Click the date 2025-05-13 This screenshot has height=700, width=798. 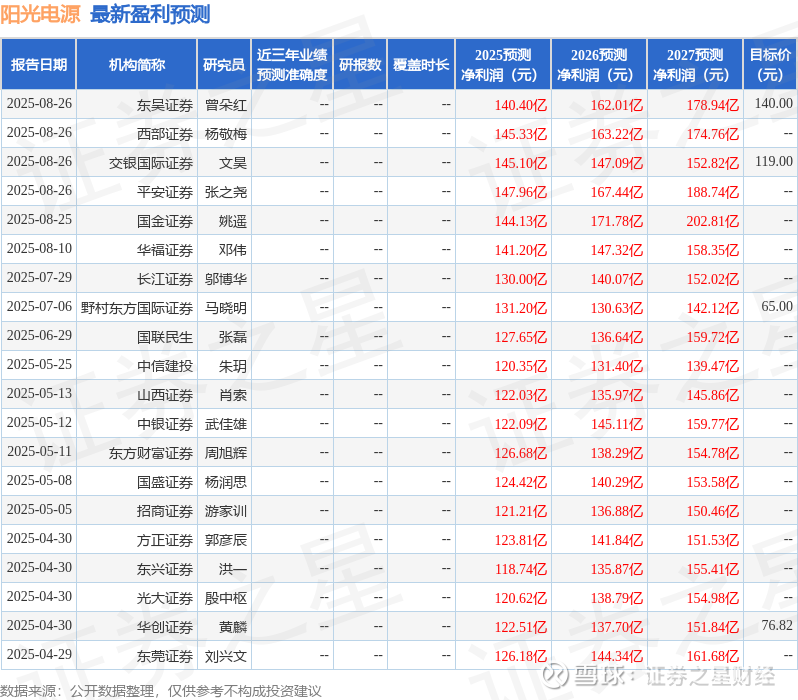coord(39,394)
